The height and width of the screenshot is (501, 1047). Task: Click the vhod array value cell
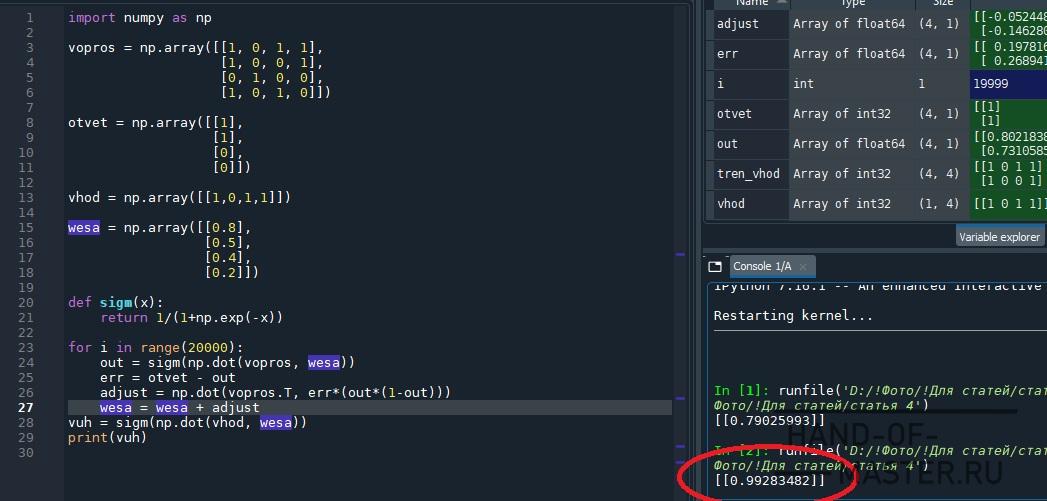(1007, 204)
